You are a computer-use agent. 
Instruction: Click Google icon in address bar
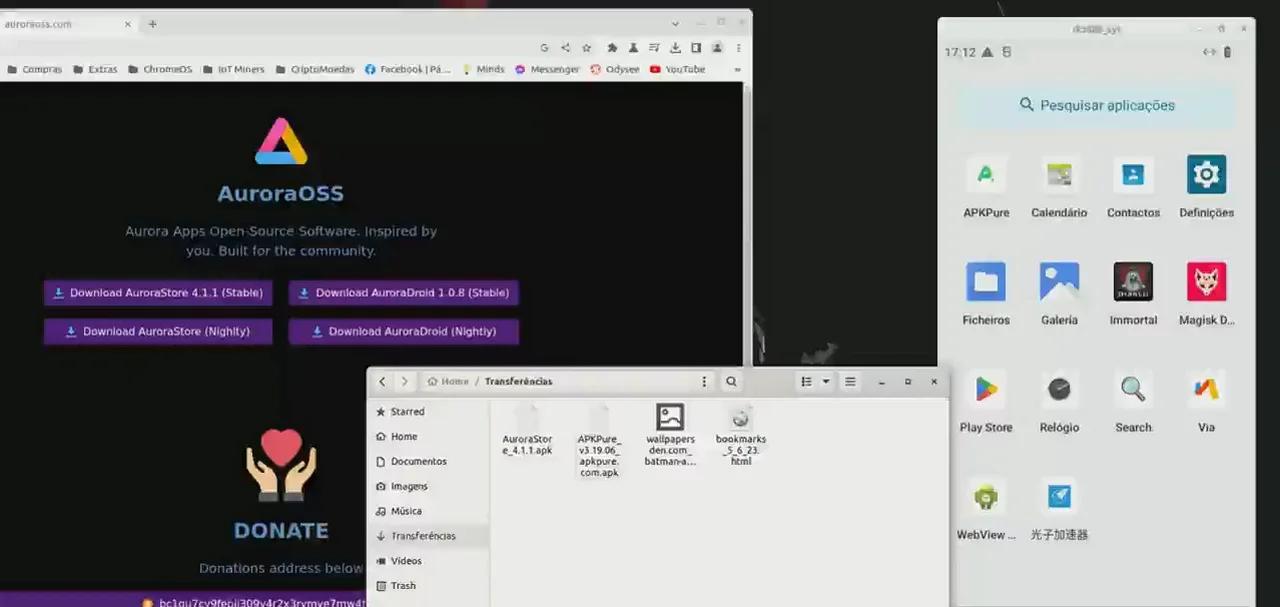[x=545, y=47]
